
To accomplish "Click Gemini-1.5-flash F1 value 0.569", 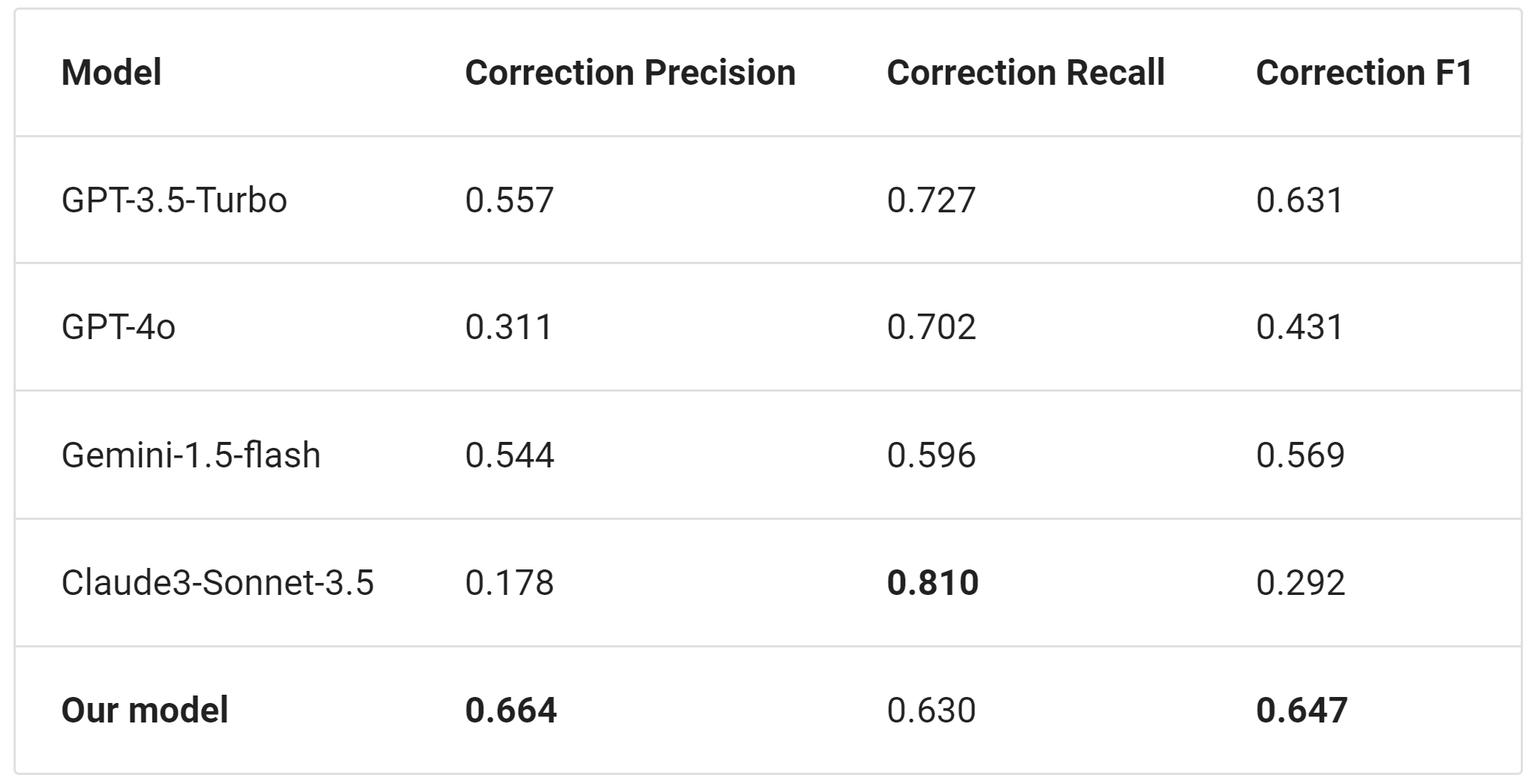I will (x=1300, y=455).
